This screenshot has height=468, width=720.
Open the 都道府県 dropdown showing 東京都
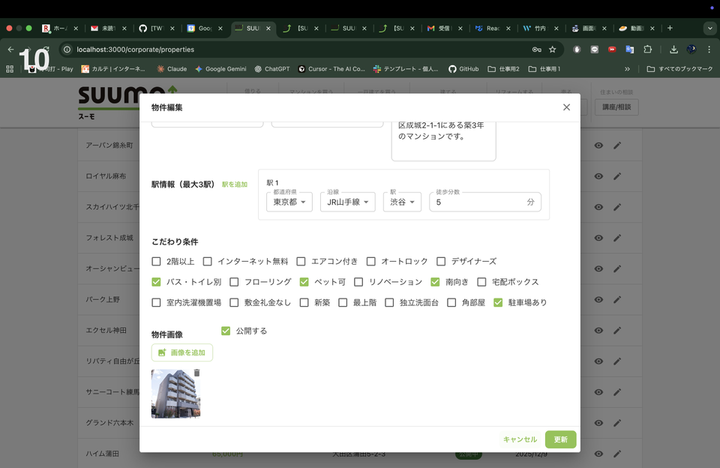tap(289, 202)
